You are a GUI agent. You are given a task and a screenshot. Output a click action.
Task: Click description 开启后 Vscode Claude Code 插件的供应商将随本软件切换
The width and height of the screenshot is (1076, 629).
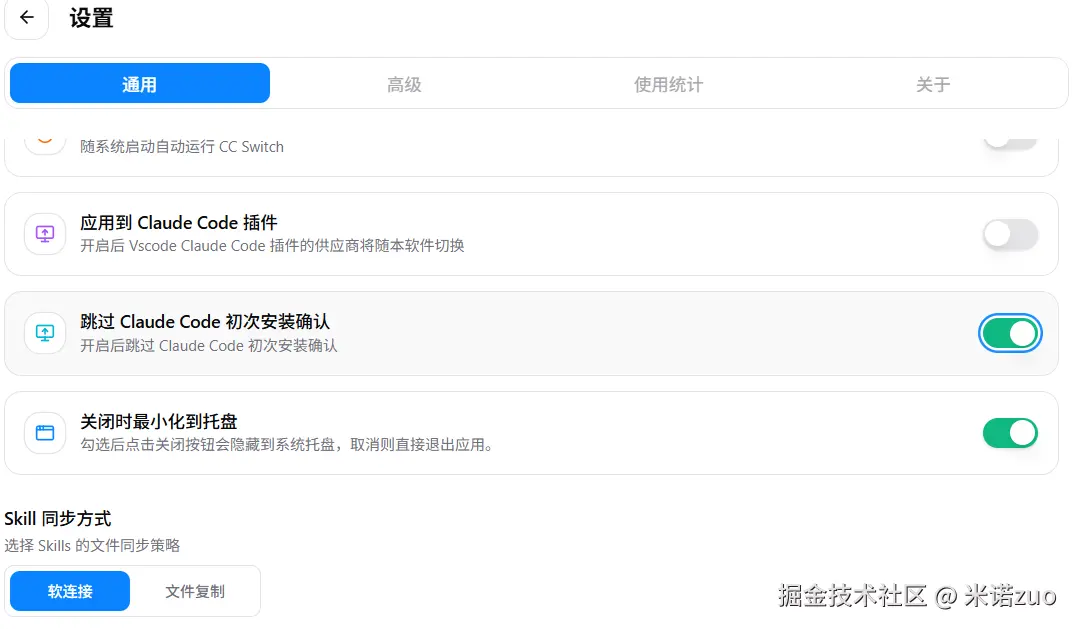pyautogui.click(x=272, y=246)
